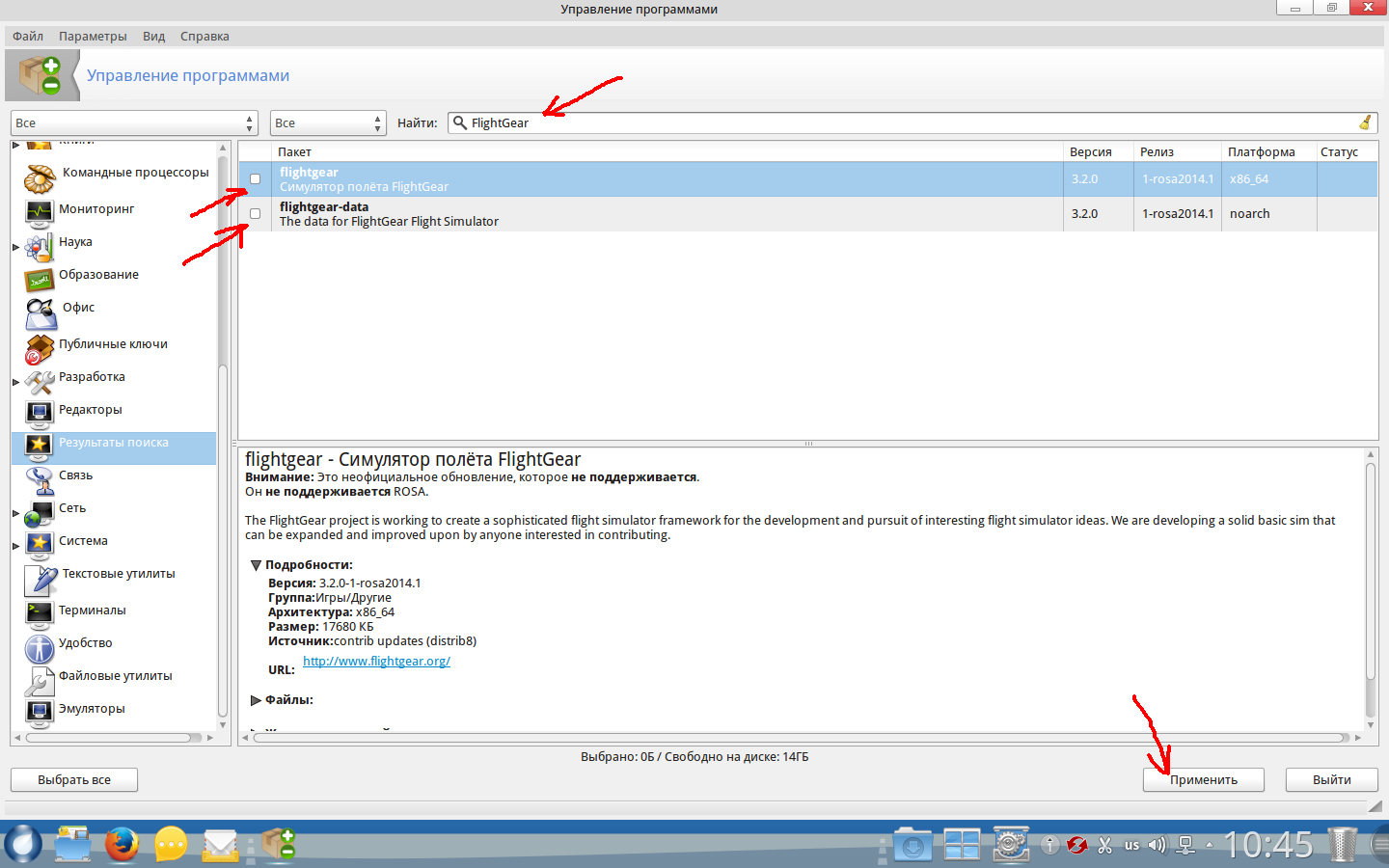Open the Система category
Image resolution: width=1389 pixels, height=868 pixels.
tap(83, 541)
